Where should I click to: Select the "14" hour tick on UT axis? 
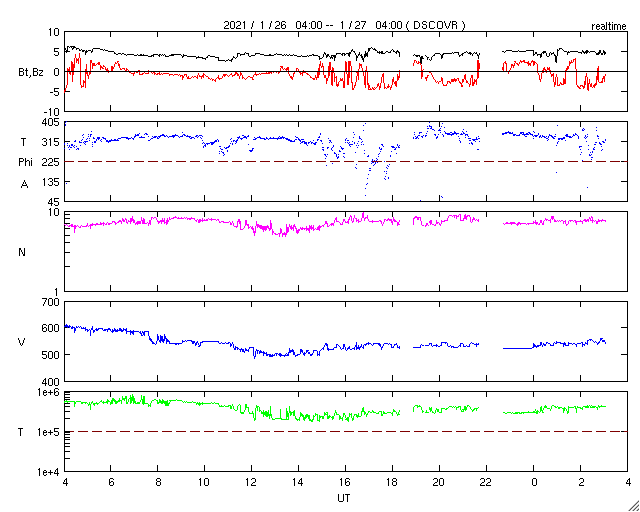(298, 482)
